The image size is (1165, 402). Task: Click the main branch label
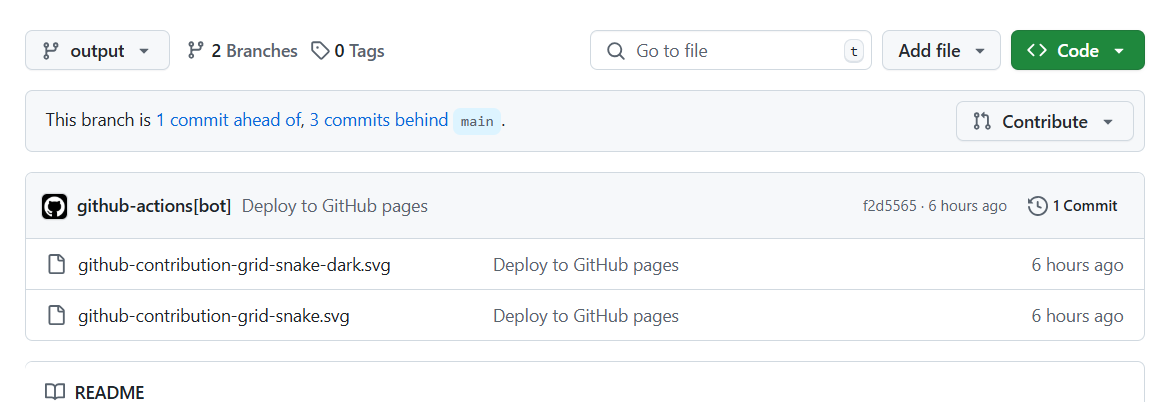(x=477, y=121)
